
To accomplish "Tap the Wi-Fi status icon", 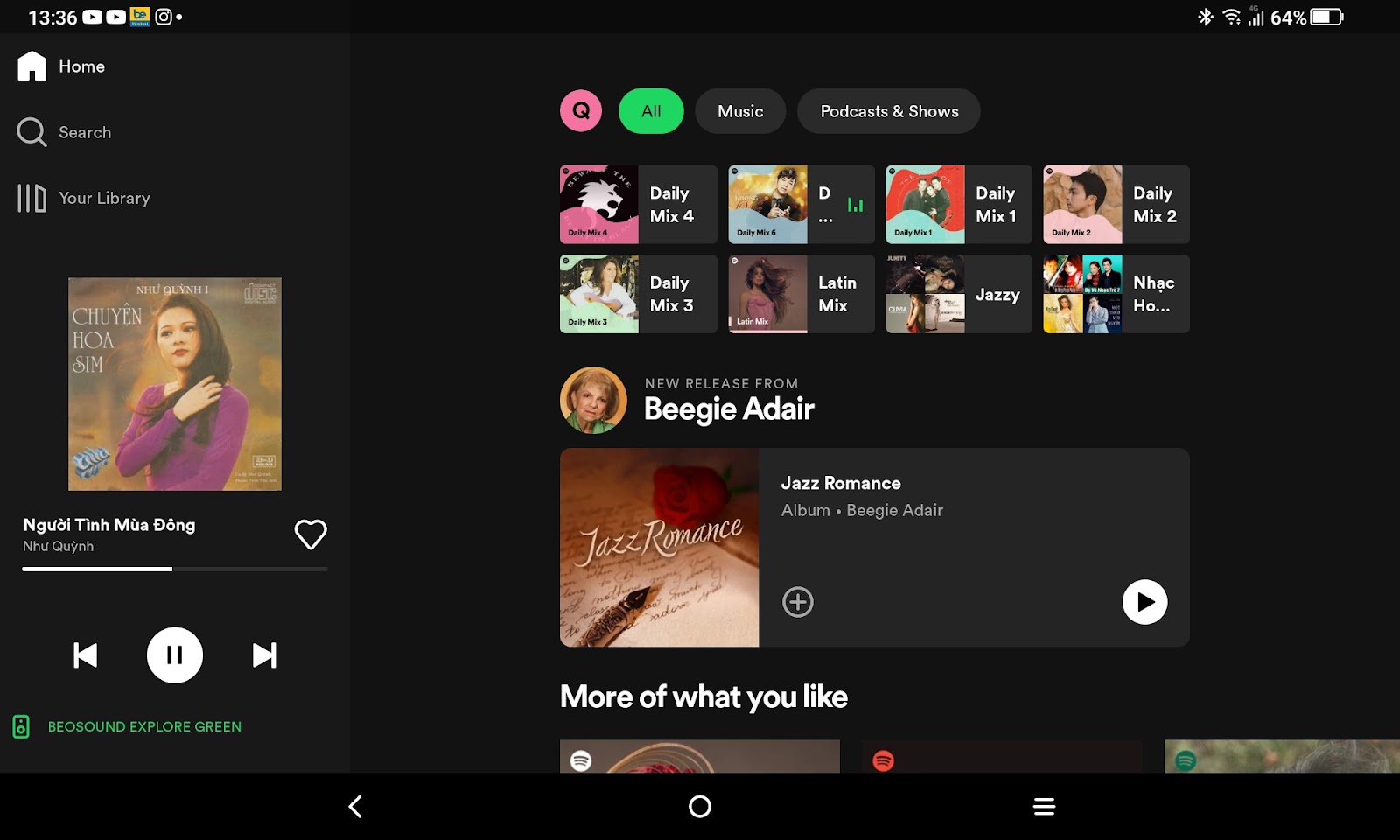I will point(1232,17).
